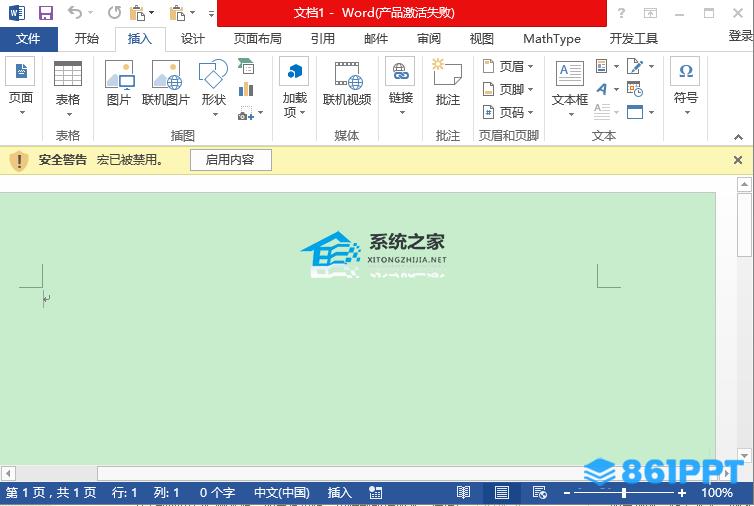
Task: Click the 登录 sign-in link
Action: click(x=741, y=36)
